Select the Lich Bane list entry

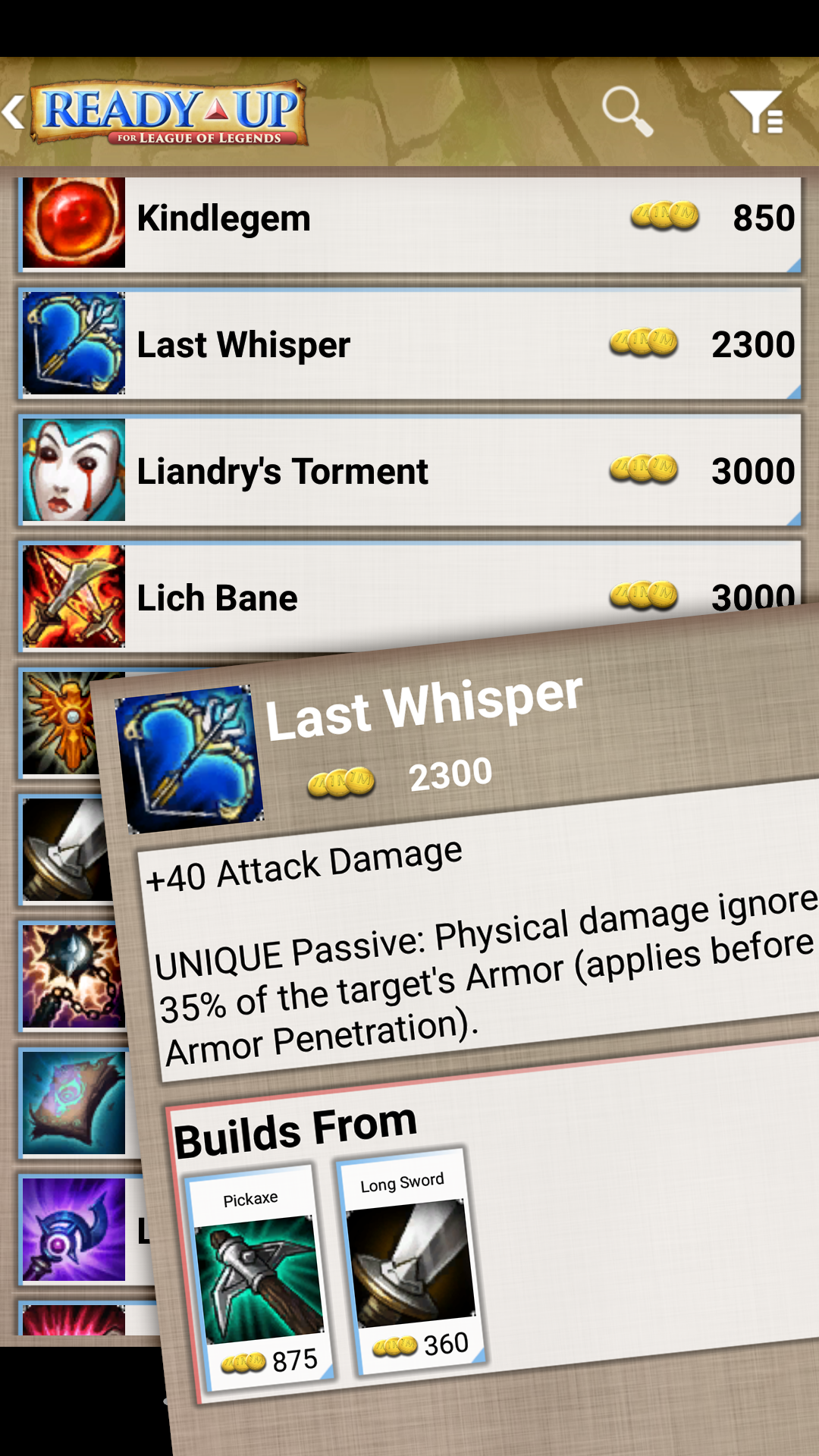409,596
